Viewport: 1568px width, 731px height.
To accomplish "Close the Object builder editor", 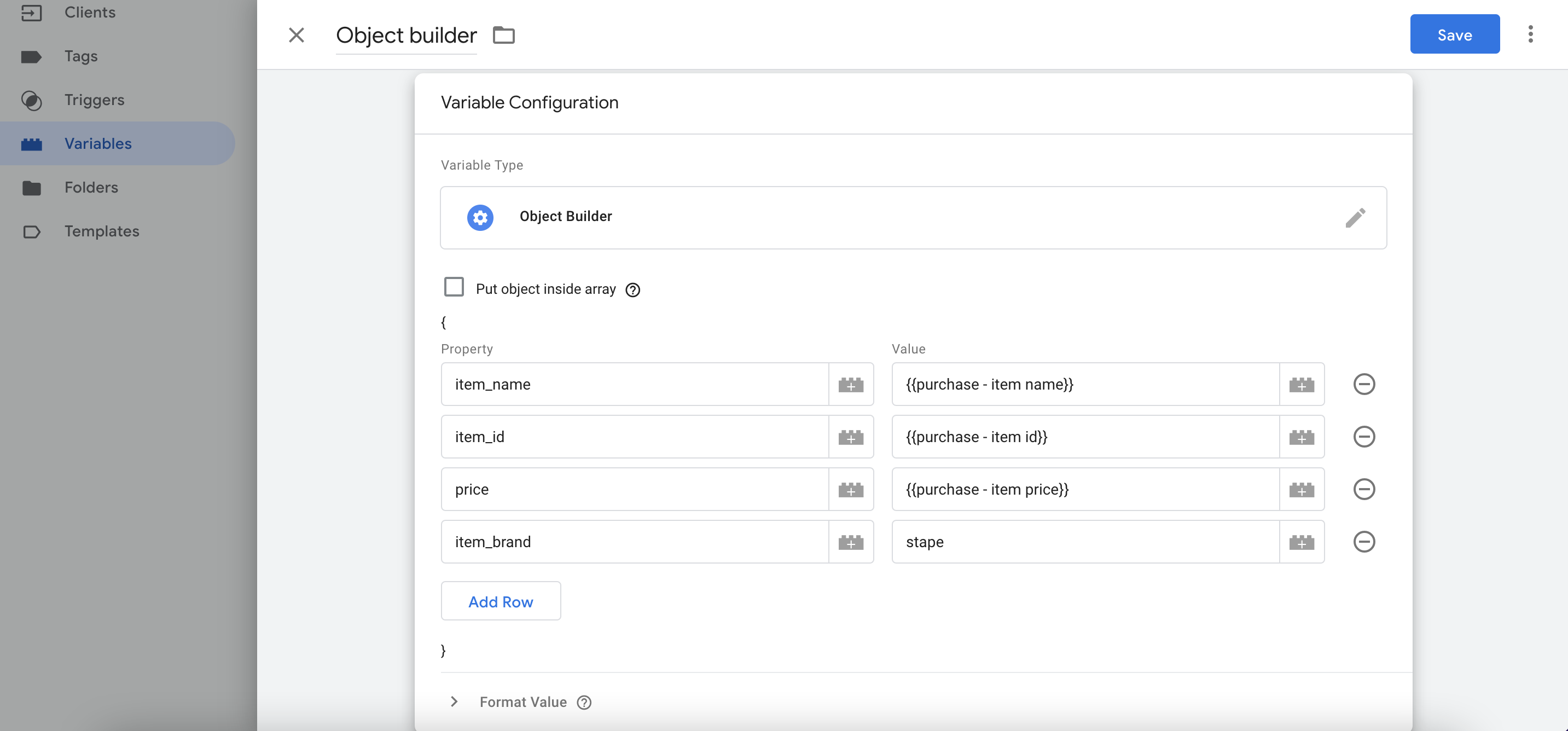I will (x=297, y=36).
